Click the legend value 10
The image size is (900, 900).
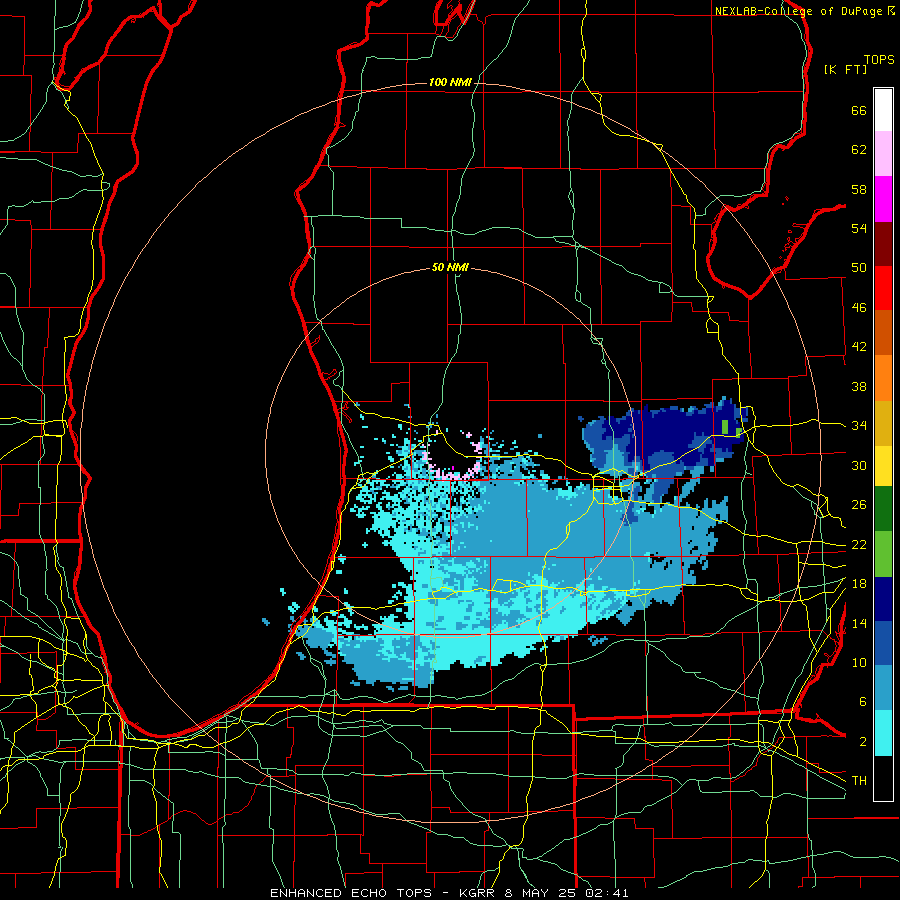859,663
